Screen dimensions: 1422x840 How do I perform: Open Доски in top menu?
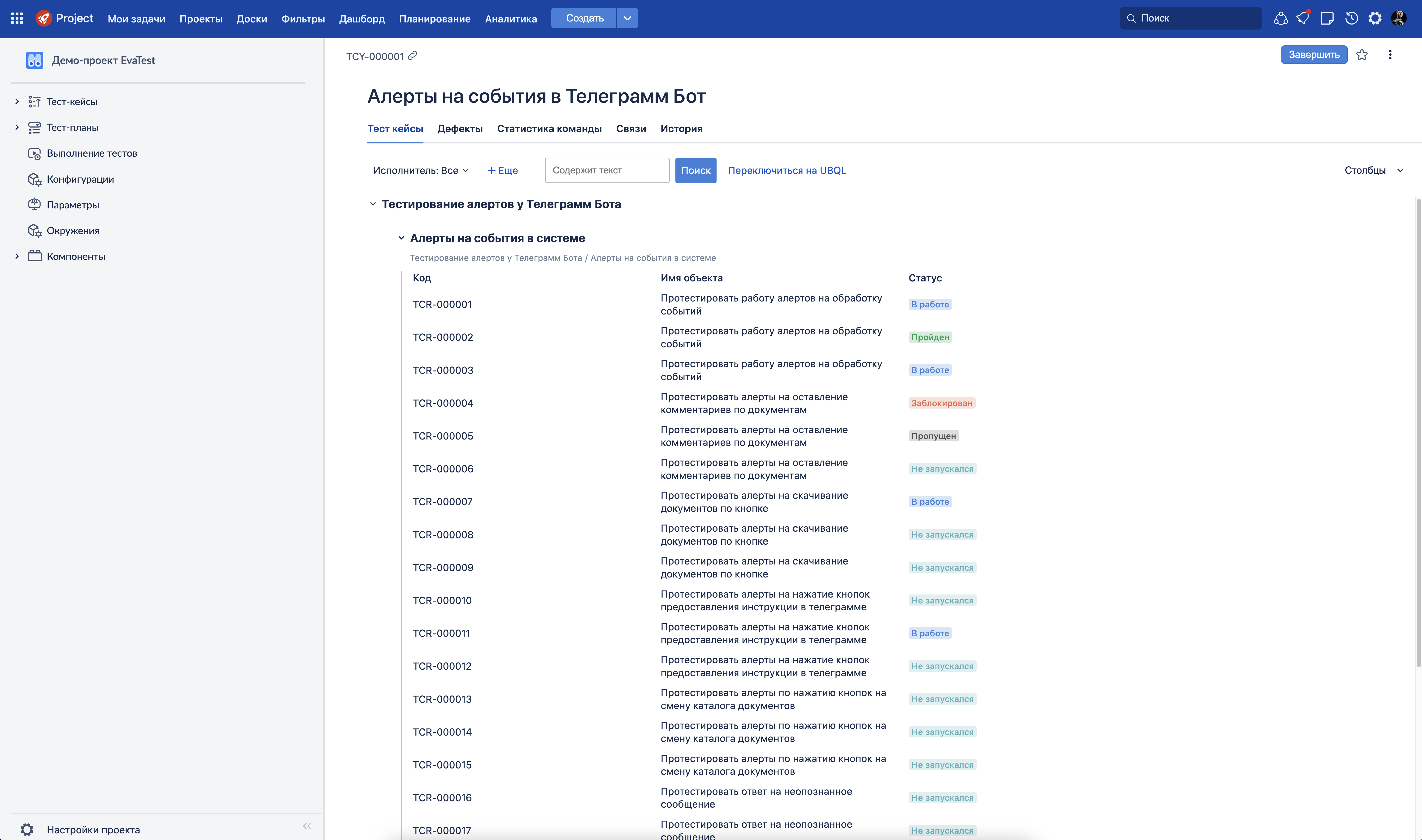252,19
